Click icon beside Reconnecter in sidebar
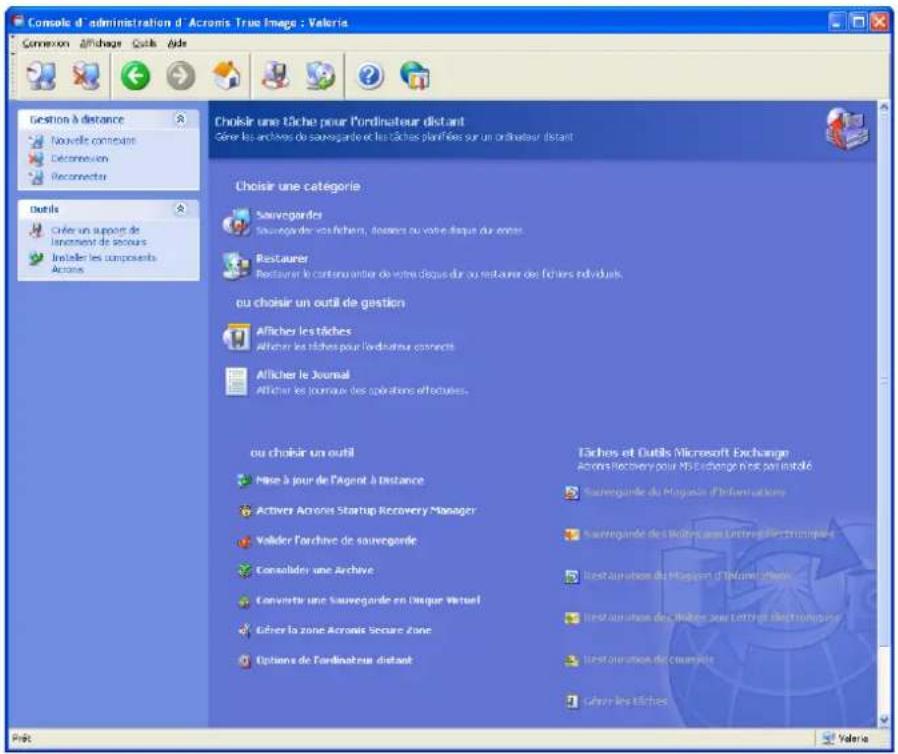 click(x=36, y=177)
